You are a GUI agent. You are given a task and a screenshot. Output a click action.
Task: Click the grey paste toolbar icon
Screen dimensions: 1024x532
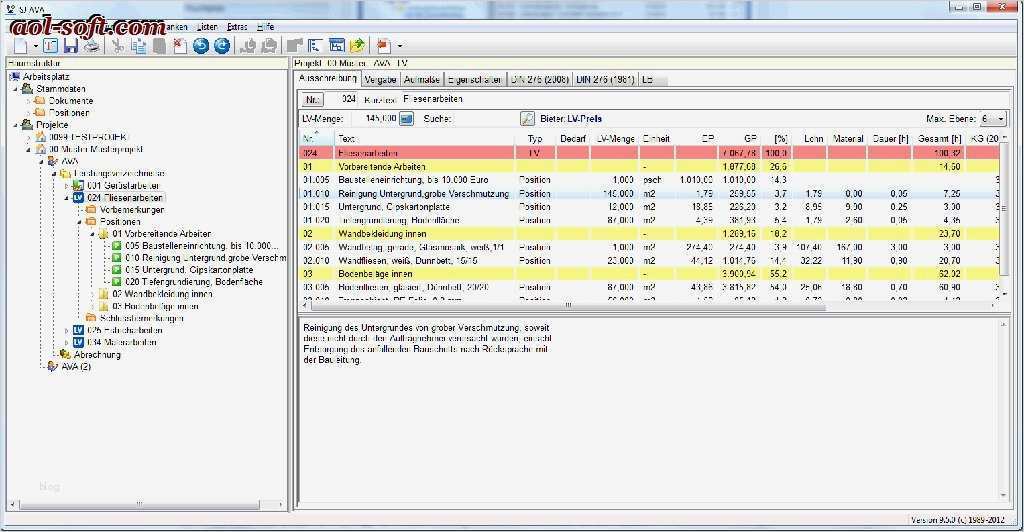159,45
